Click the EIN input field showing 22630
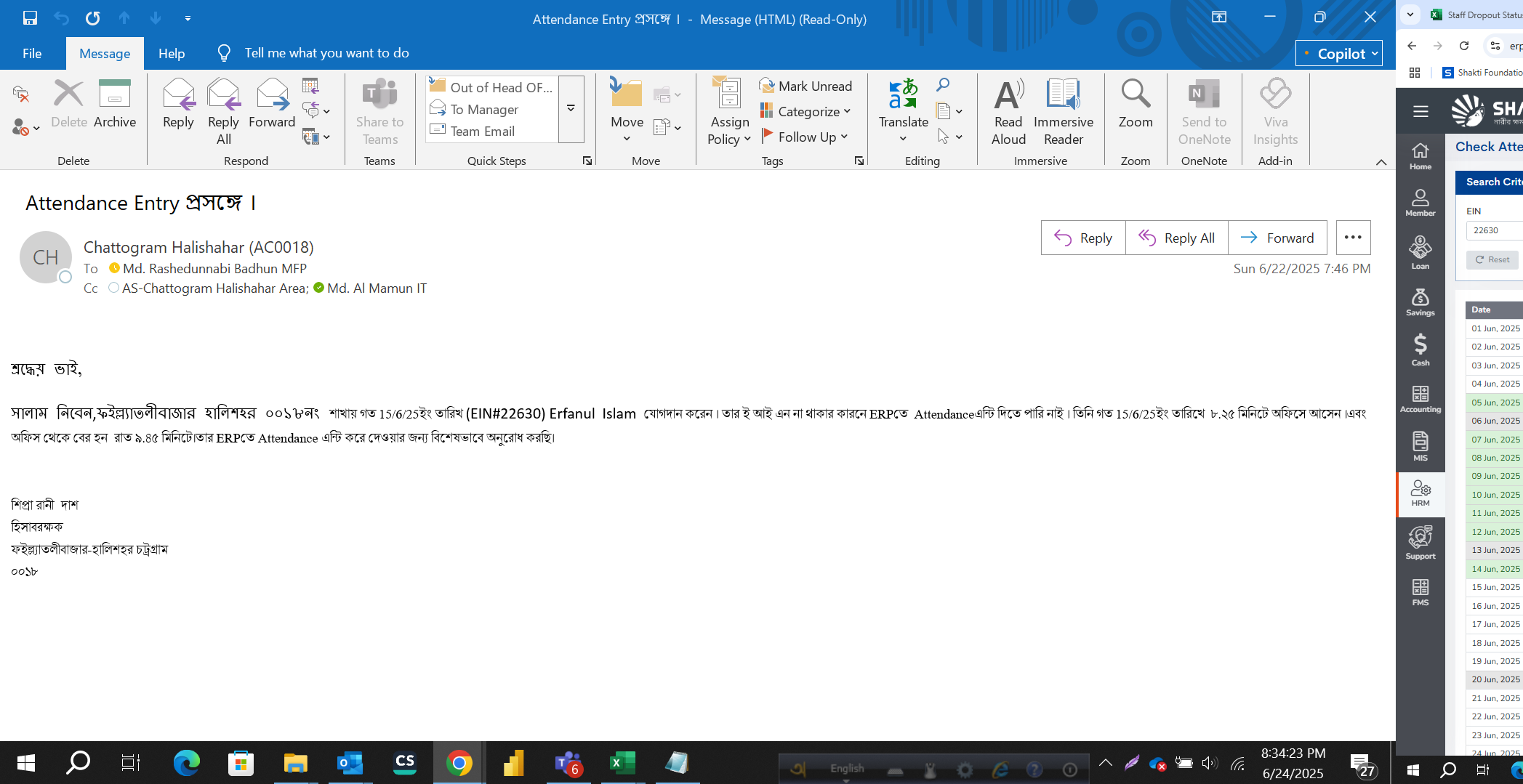The height and width of the screenshot is (784, 1523). tap(1494, 230)
